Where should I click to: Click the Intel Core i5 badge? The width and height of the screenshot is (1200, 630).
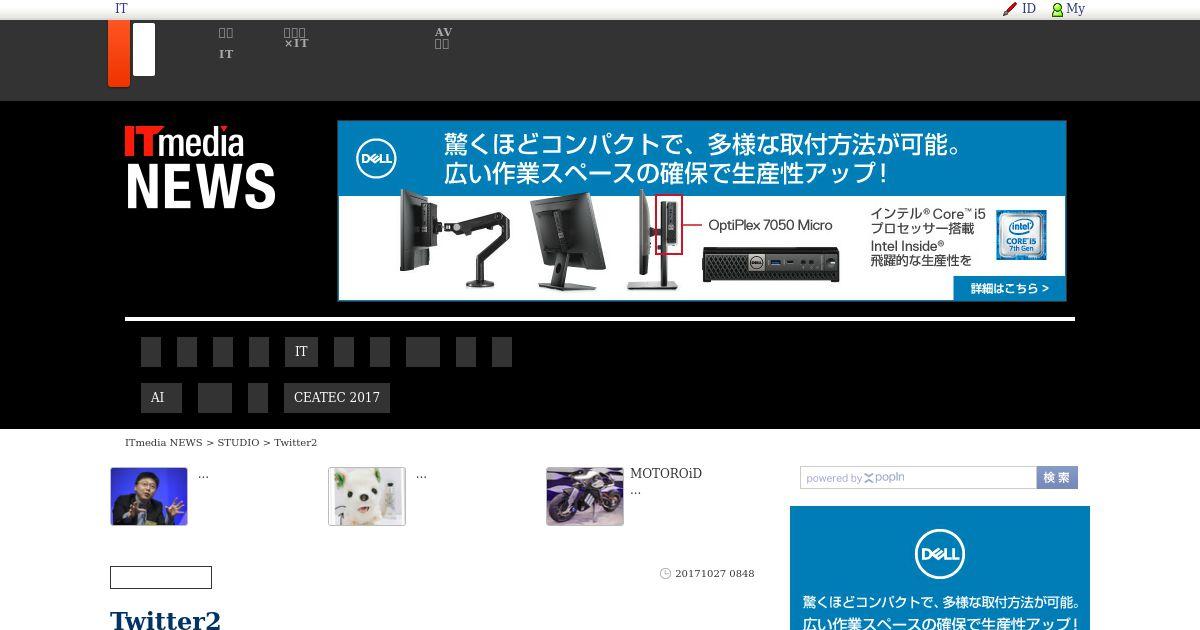[x=1021, y=235]
